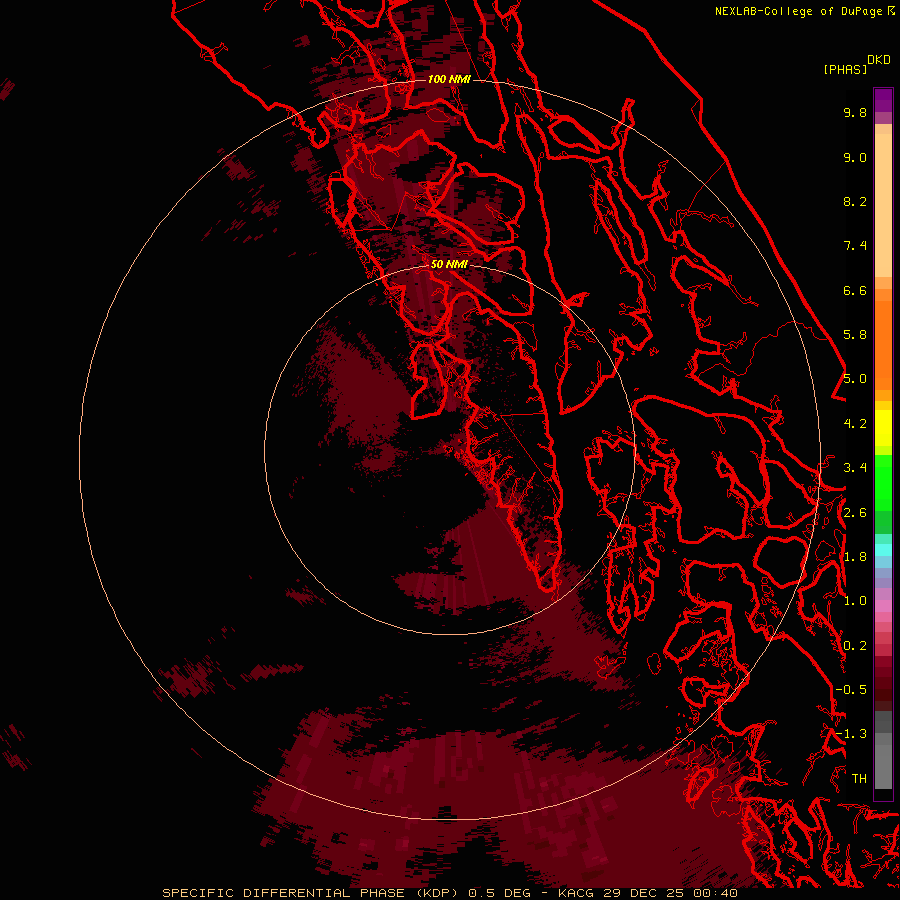Click the SPECIFIC DIFFERENTIAL PHASE (KDP) title text
Viewport: 900px width, 900px height.
pos(312,893)
